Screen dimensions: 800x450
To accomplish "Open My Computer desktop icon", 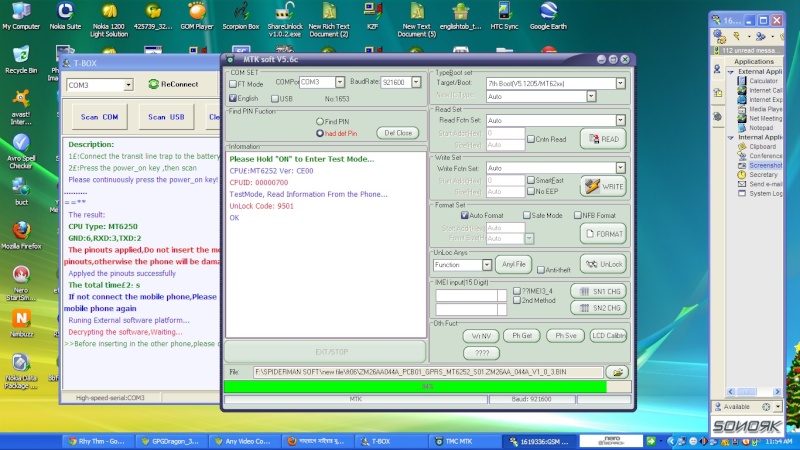I will point(21,16).
